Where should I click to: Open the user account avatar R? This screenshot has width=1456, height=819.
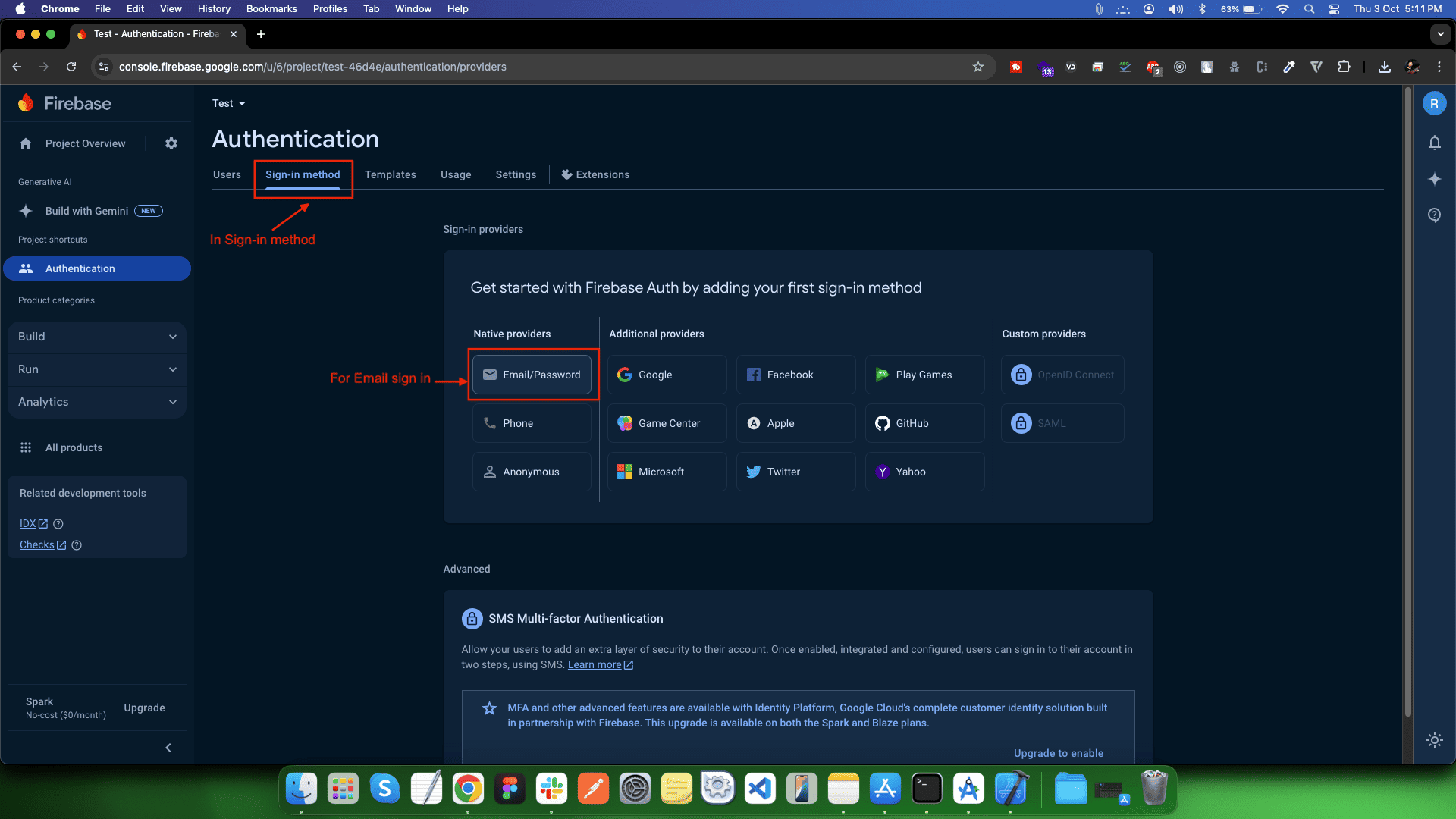coord(1434,104)
